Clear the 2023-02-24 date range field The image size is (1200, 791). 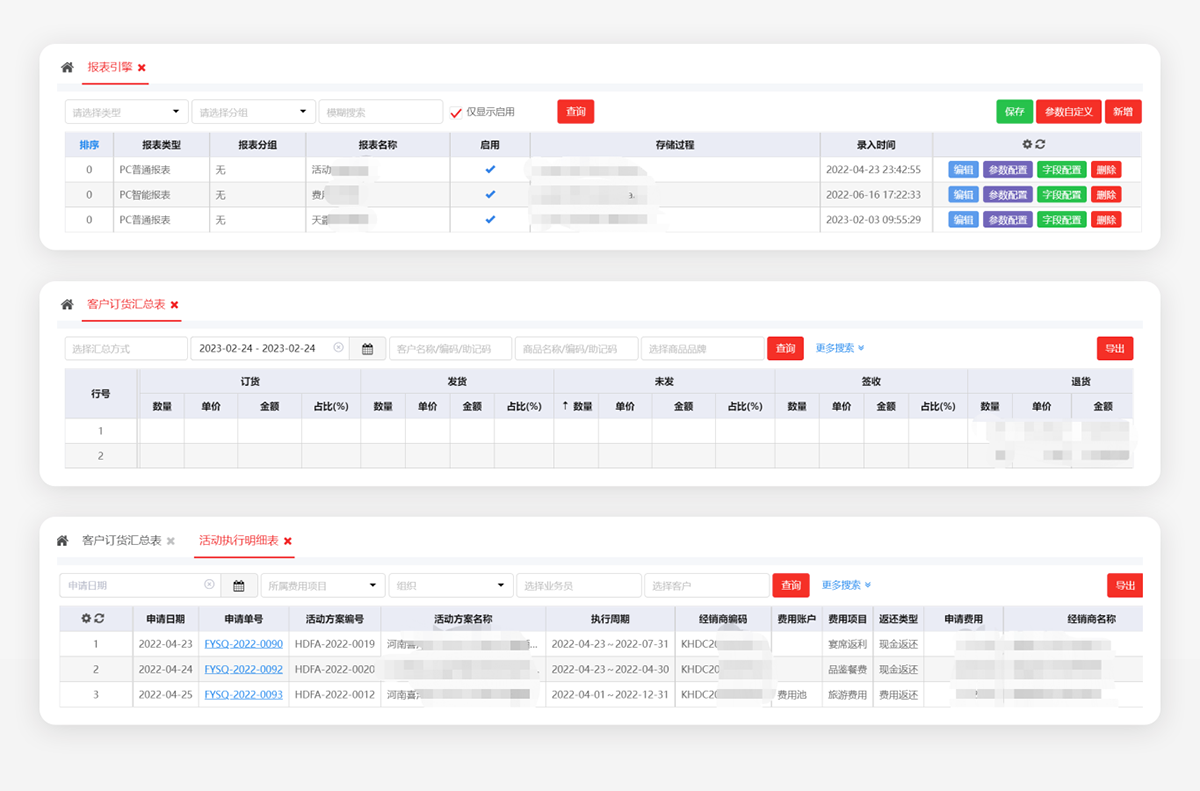coord(339,348)
